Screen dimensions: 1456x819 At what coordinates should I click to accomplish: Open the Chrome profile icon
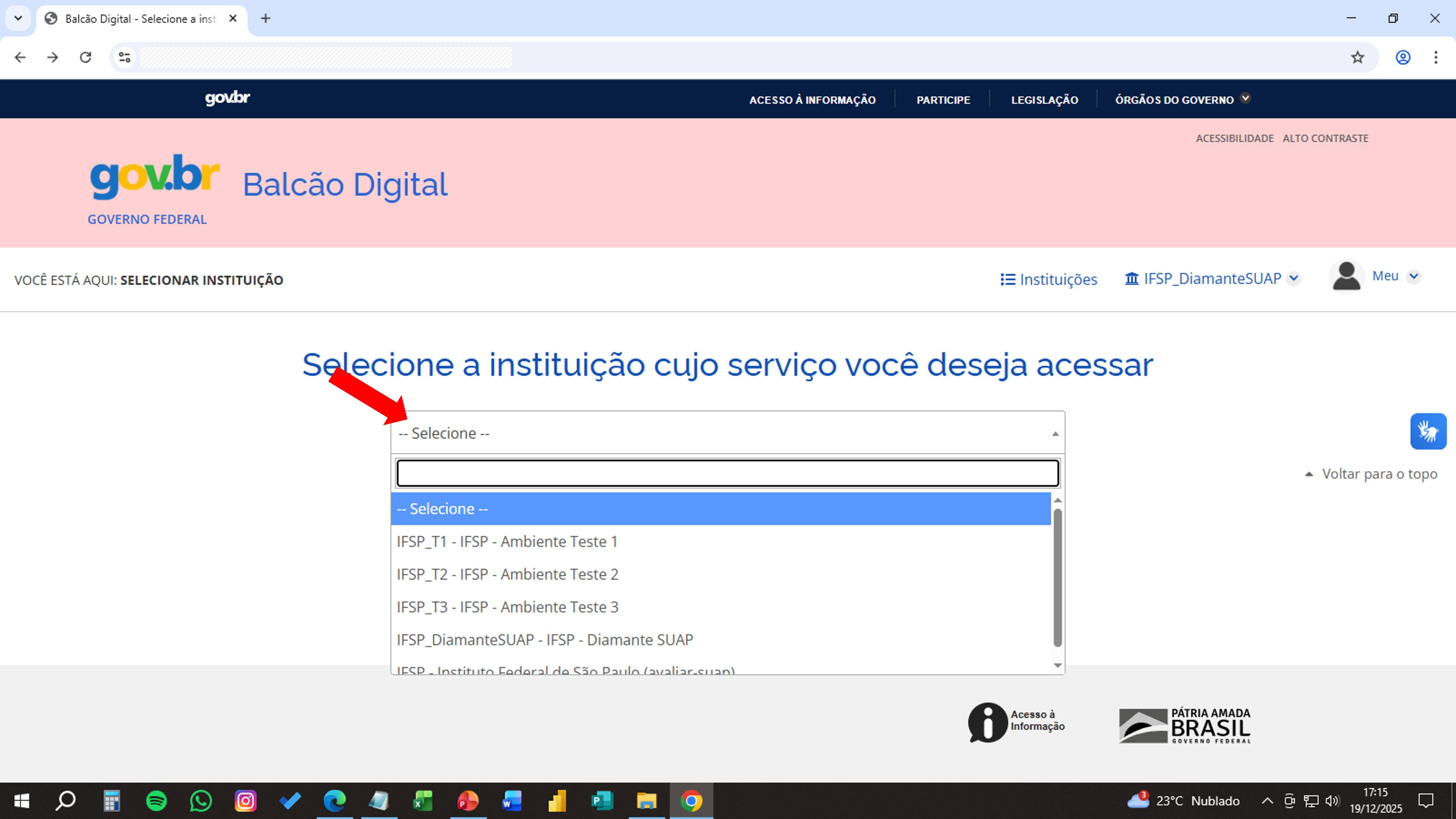click(x=1402, y=57)
